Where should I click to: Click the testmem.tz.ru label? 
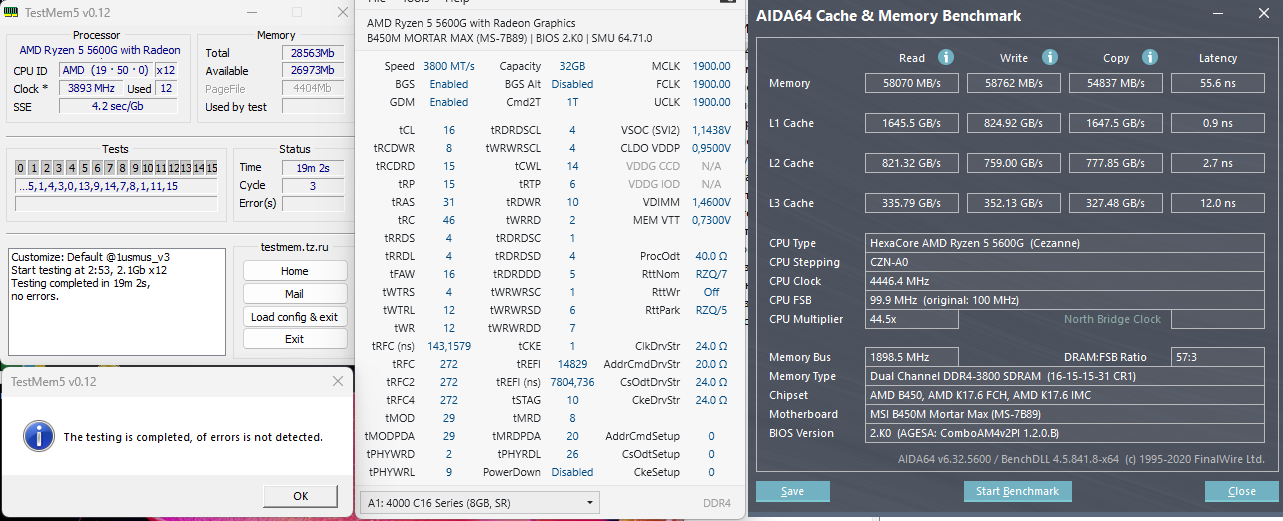(294, 246)
